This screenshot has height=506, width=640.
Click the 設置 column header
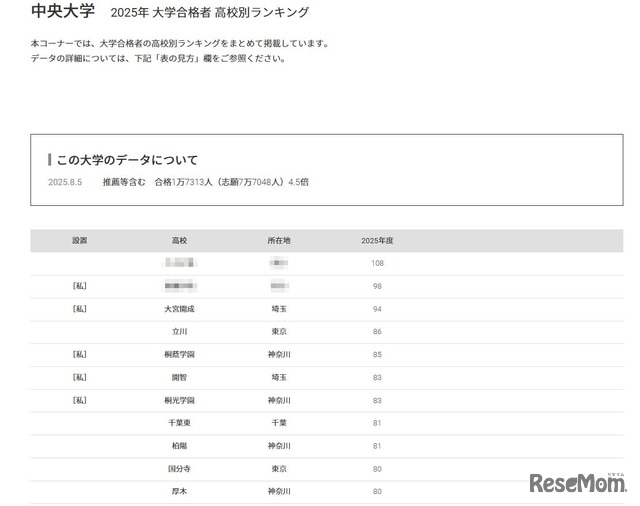80,240
